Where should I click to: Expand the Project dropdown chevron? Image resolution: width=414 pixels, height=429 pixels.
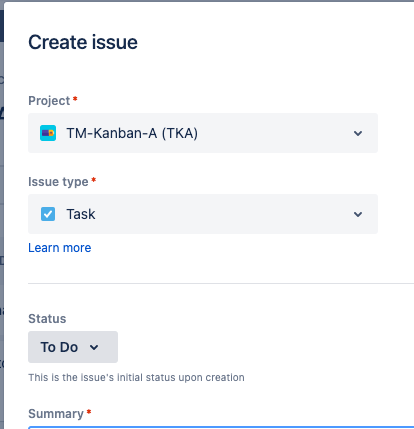[358, 133]
